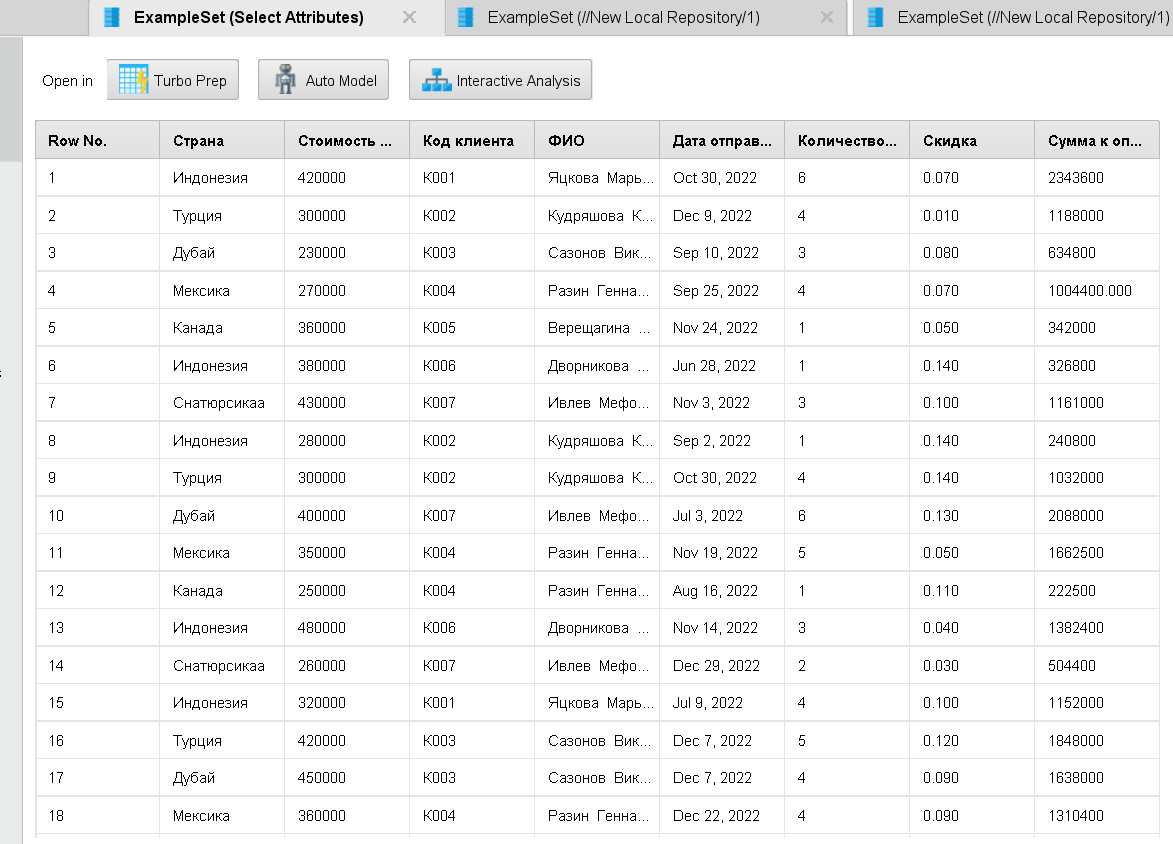
Task: Close the ExampleSet (Select Attributes) tab
Action: (409, 17)
